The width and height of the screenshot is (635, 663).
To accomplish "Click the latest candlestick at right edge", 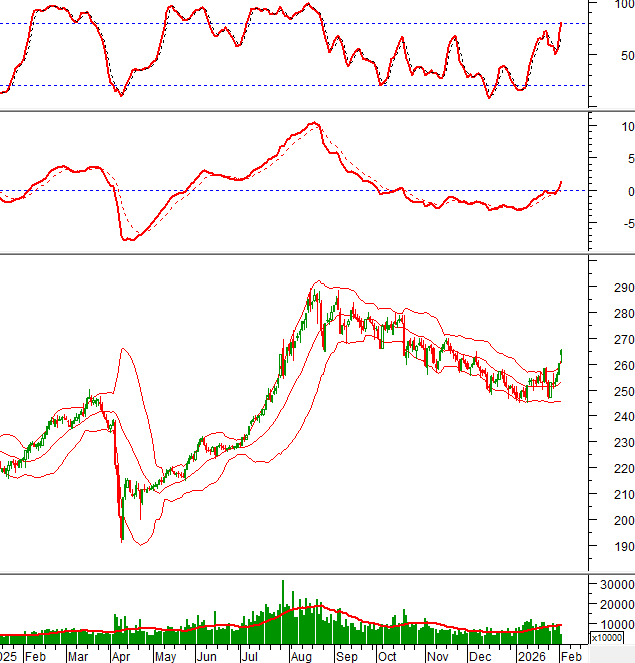I will pos(561,356).
